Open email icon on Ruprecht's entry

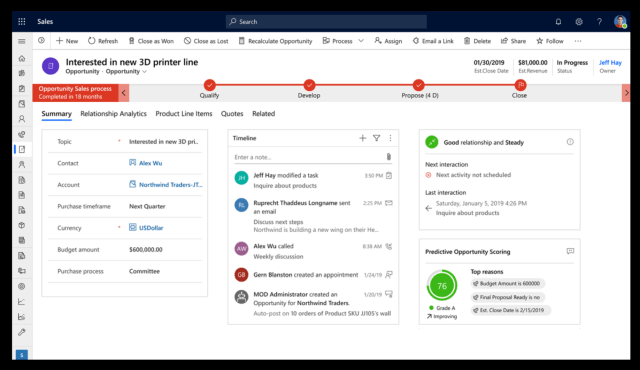pyautogui.click(x=389, y=203)
